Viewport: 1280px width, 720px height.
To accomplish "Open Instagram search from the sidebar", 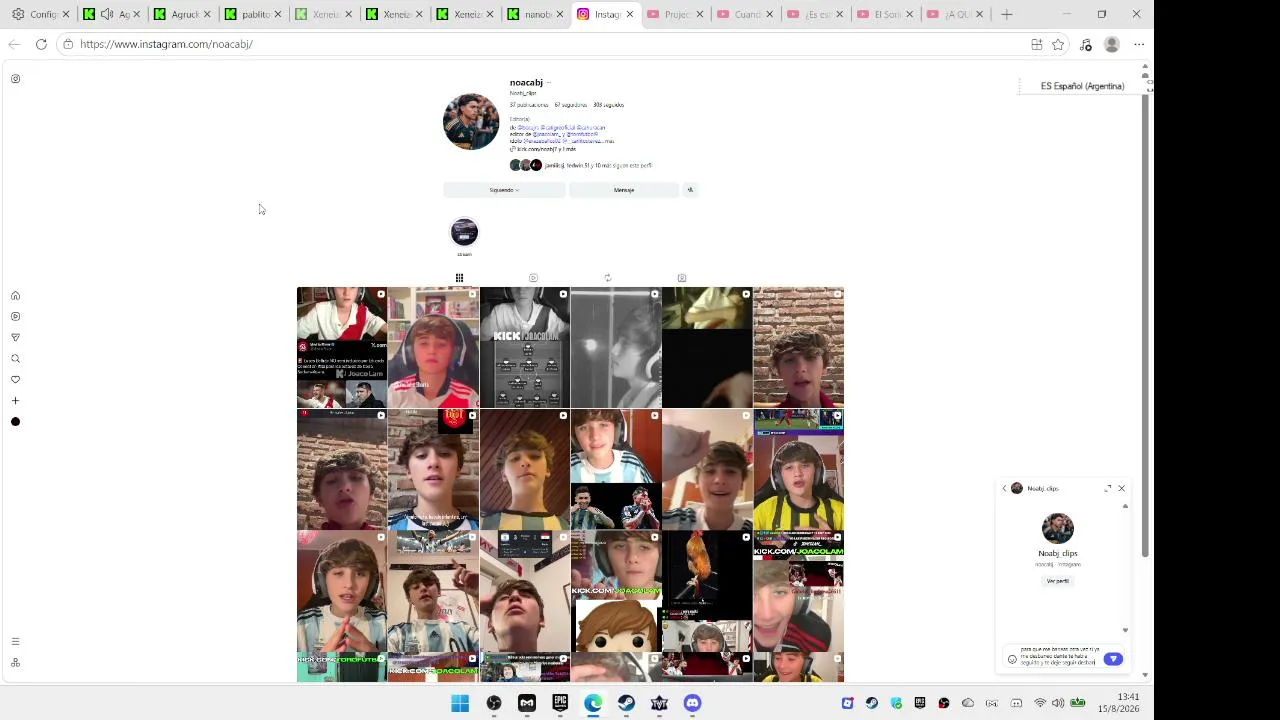I will point(15,359).
